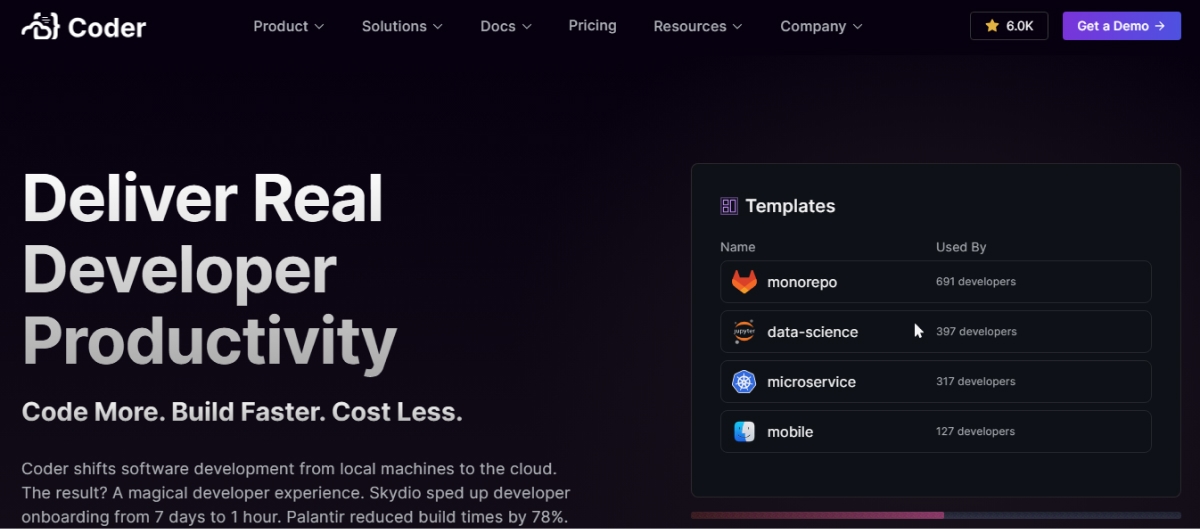Click the star icon next to 6.0K
This screenshot has width=1200, height=529.
[x=992, y=26]
